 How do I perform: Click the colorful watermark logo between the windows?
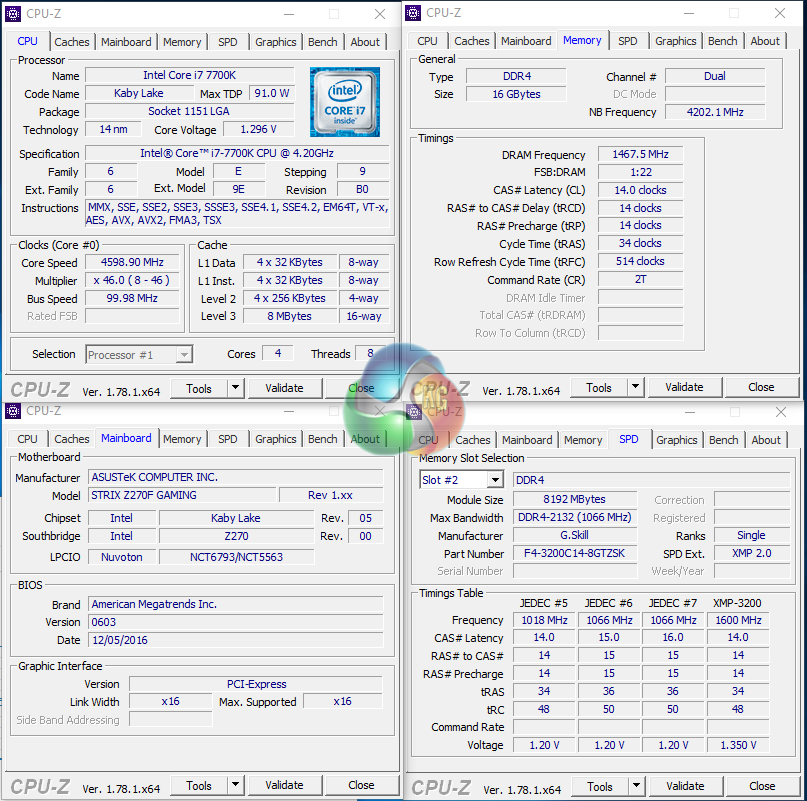coord(403,400)
